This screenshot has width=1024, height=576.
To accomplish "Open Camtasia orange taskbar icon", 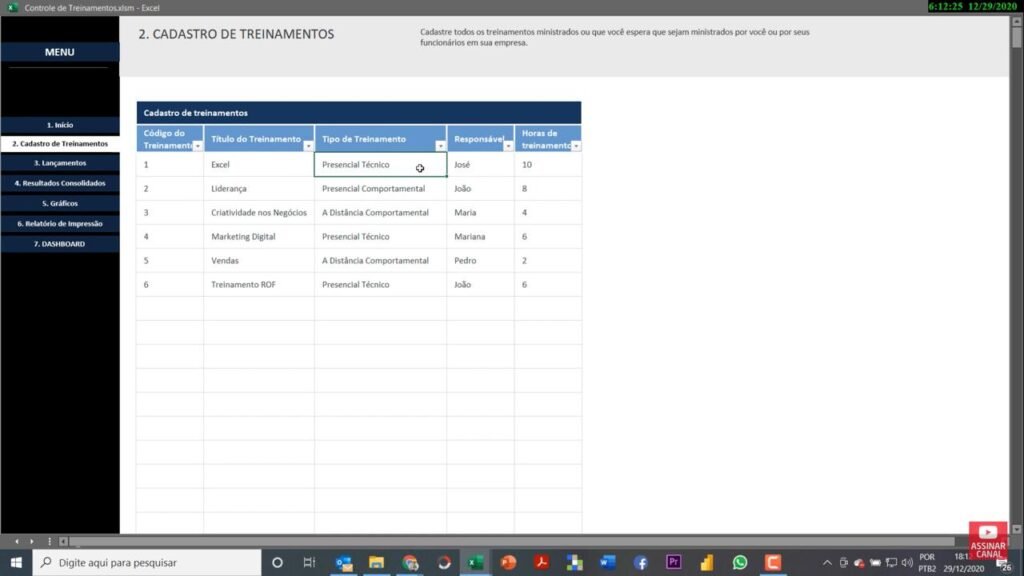I will click(x=773, y=562).
